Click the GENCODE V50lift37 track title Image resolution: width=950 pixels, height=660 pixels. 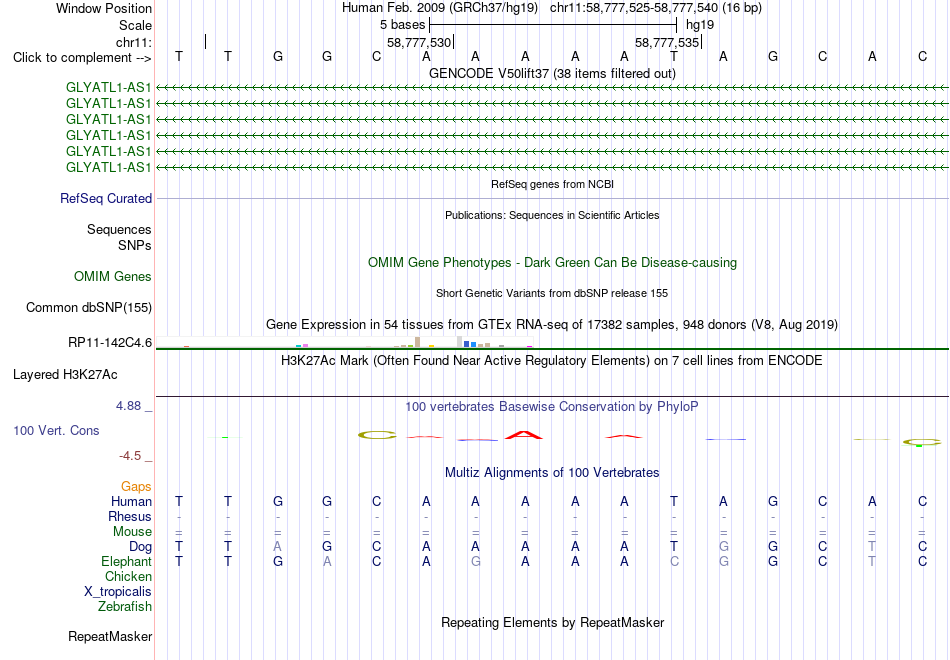coord(552,73)
